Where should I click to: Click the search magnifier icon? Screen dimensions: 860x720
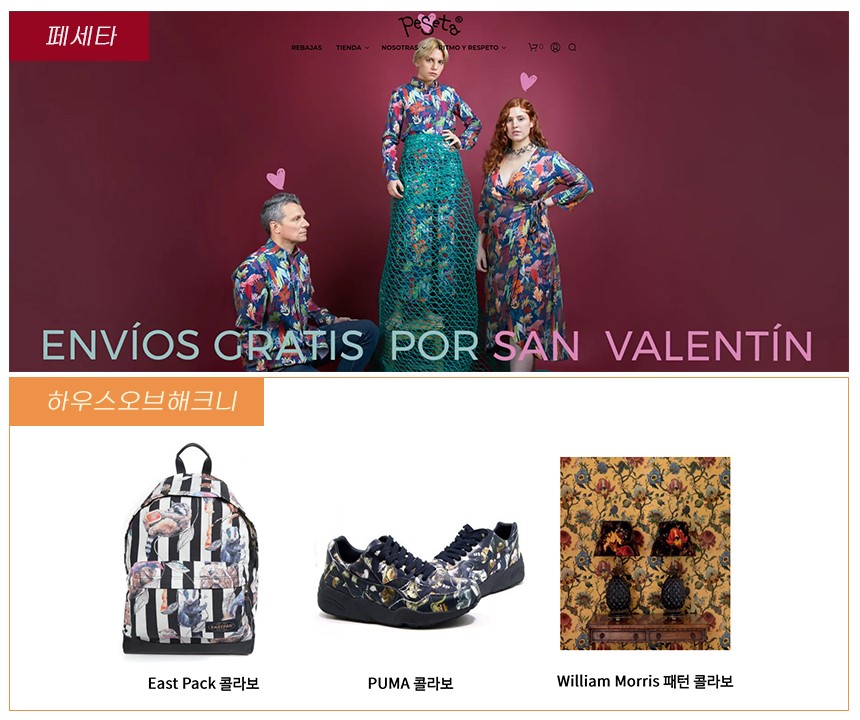click(572, 48)
